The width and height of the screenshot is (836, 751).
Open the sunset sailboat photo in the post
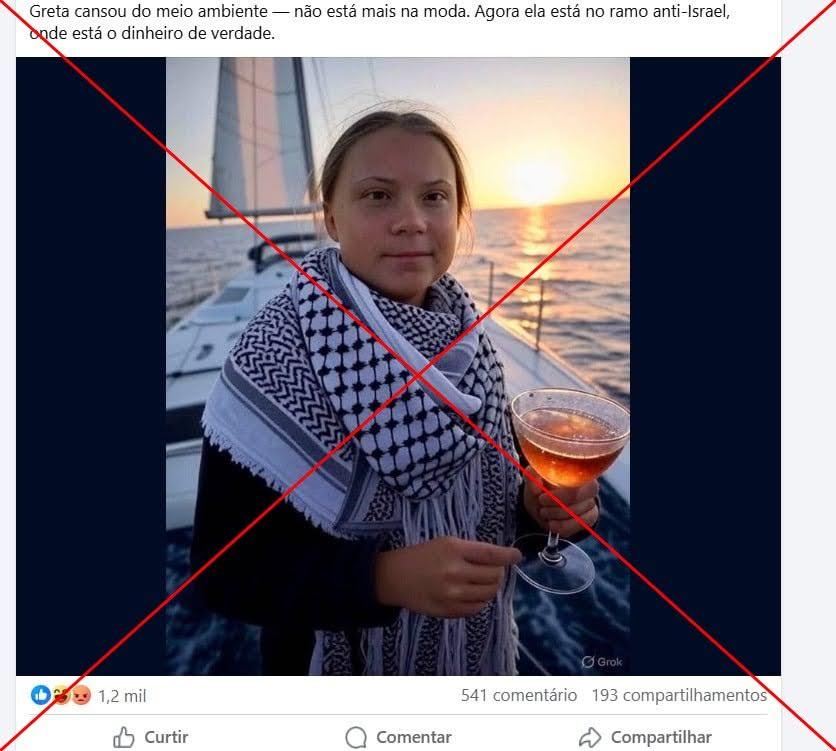(x=398, y=366)
